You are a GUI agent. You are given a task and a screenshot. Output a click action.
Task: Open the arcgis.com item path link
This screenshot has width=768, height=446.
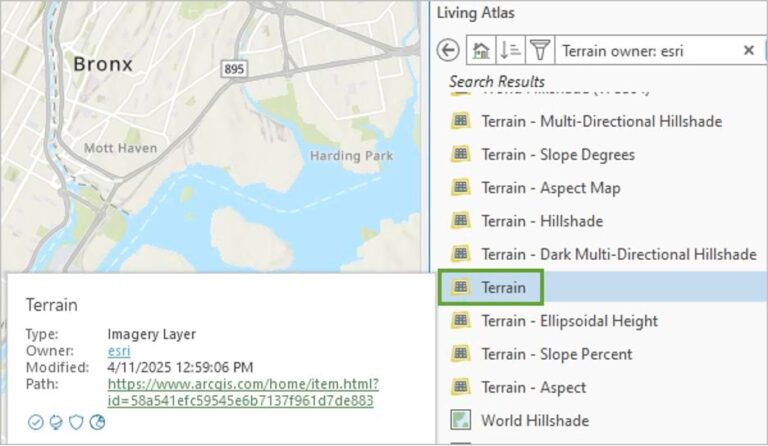pyautogui.click(x=243, y=392)
